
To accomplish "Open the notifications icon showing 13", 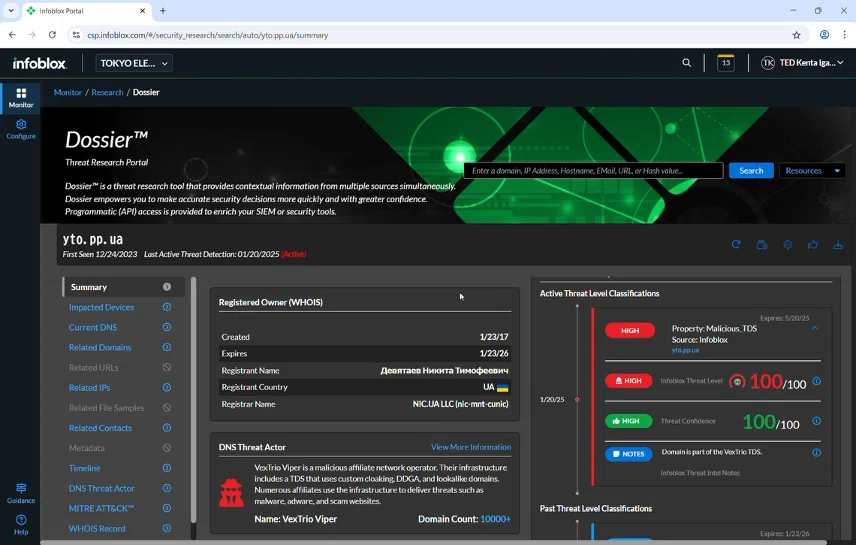I will pyautogui.click(x=726, y=63).
